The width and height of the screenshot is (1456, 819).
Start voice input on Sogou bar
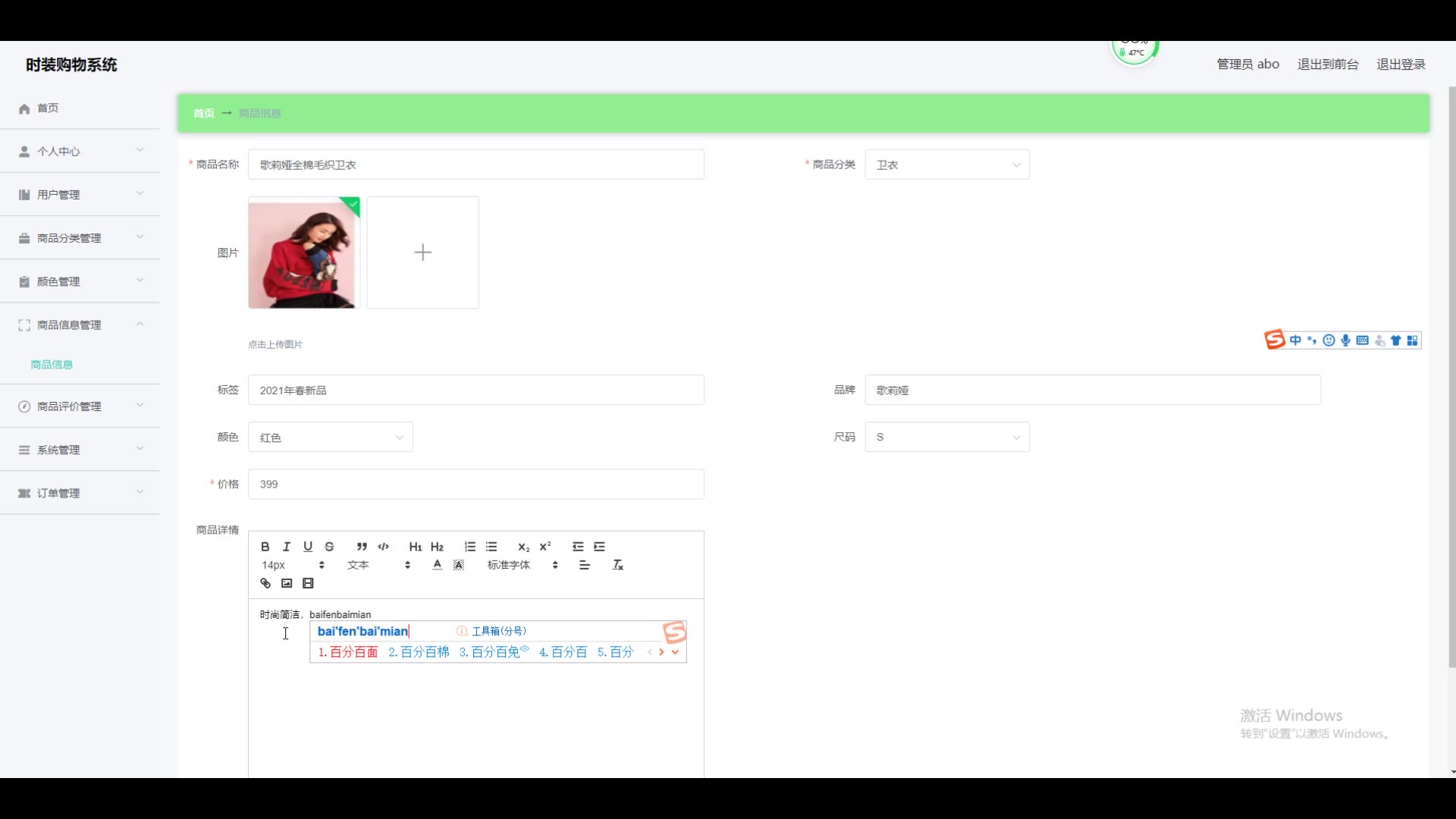[x=1345, y=340]
